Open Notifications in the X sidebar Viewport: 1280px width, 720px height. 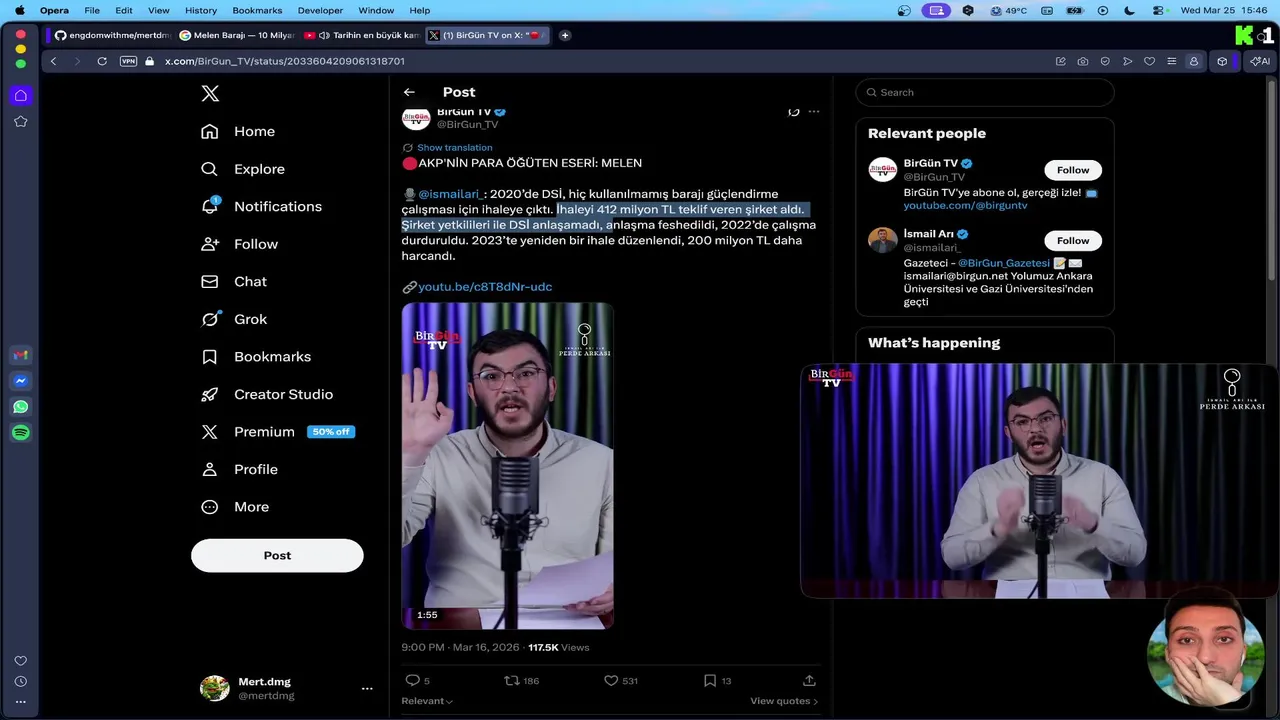pos(261,206)
